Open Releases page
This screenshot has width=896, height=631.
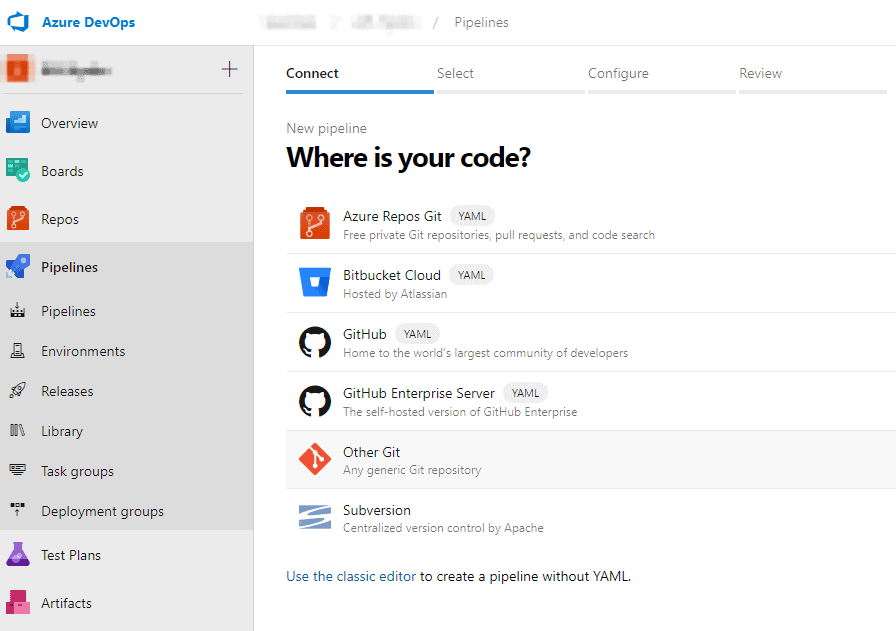[x=67, y=392]
